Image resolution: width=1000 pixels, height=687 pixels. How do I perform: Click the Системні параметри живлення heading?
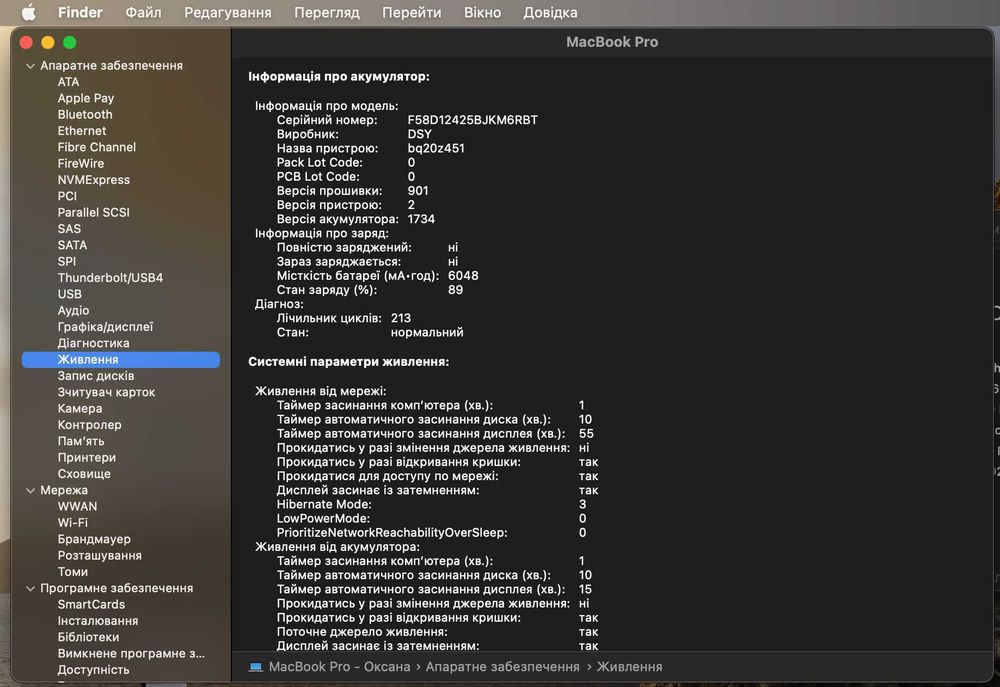[x=348, y=362]
